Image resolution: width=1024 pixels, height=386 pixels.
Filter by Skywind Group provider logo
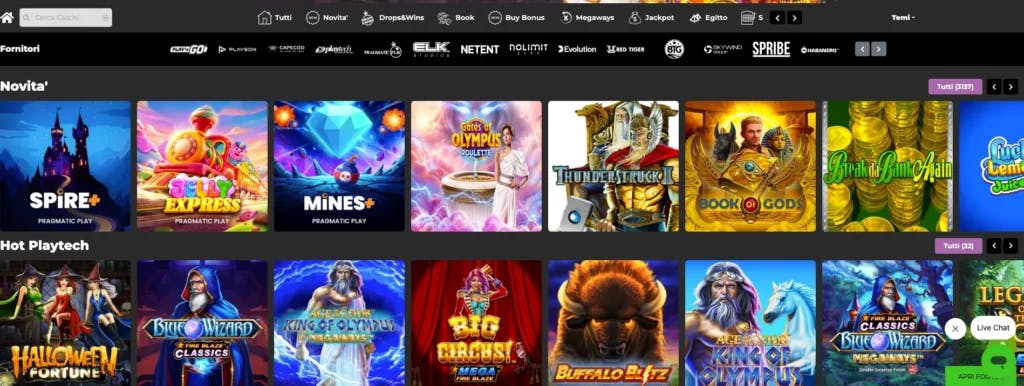tap(722, 49)
